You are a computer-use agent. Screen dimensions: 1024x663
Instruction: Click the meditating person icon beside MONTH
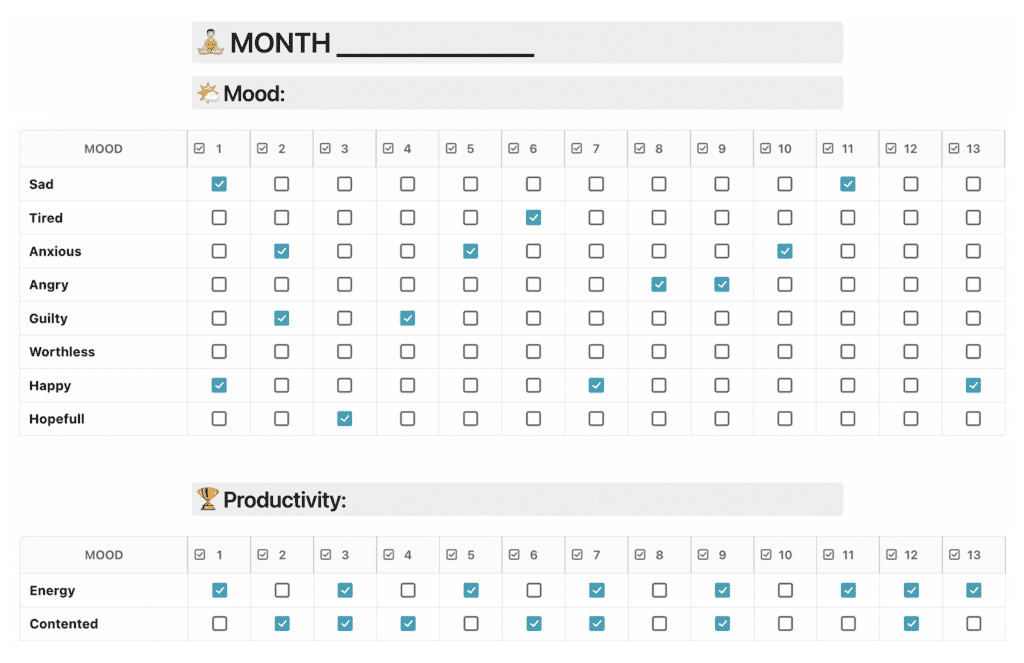(210, 42)
